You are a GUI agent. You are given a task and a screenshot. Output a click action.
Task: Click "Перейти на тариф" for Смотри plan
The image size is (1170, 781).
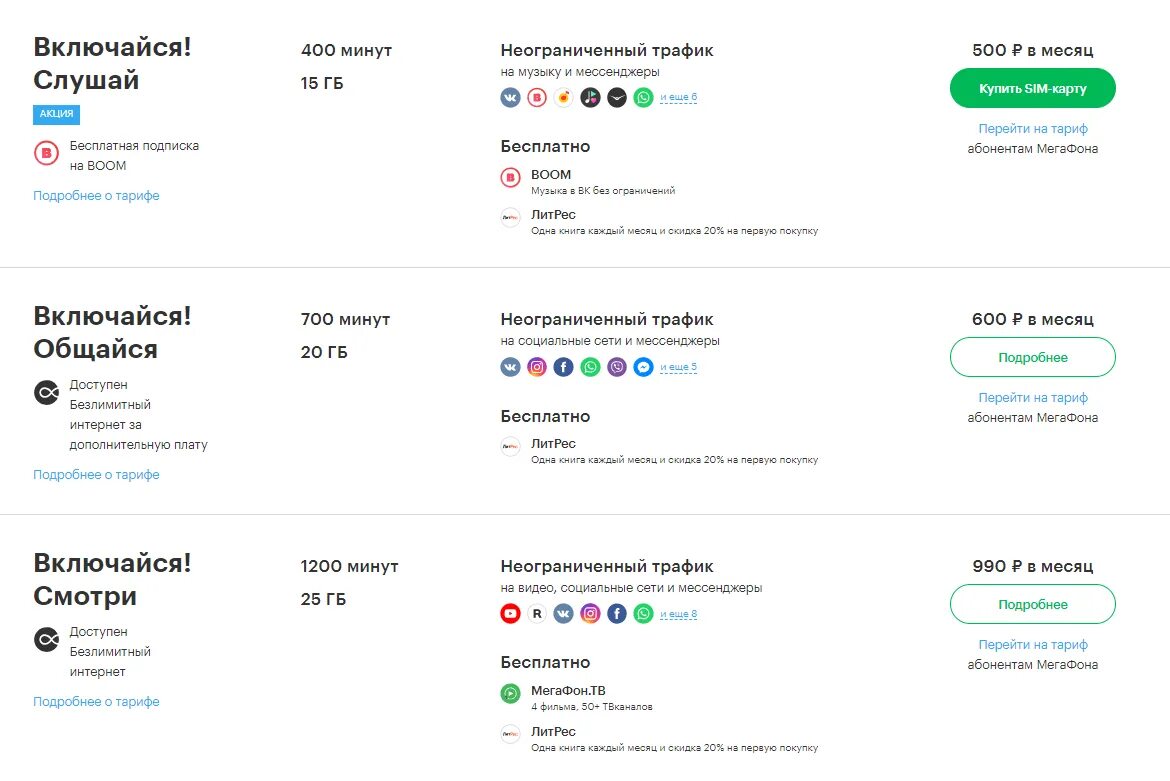(x=1032, y=645)
